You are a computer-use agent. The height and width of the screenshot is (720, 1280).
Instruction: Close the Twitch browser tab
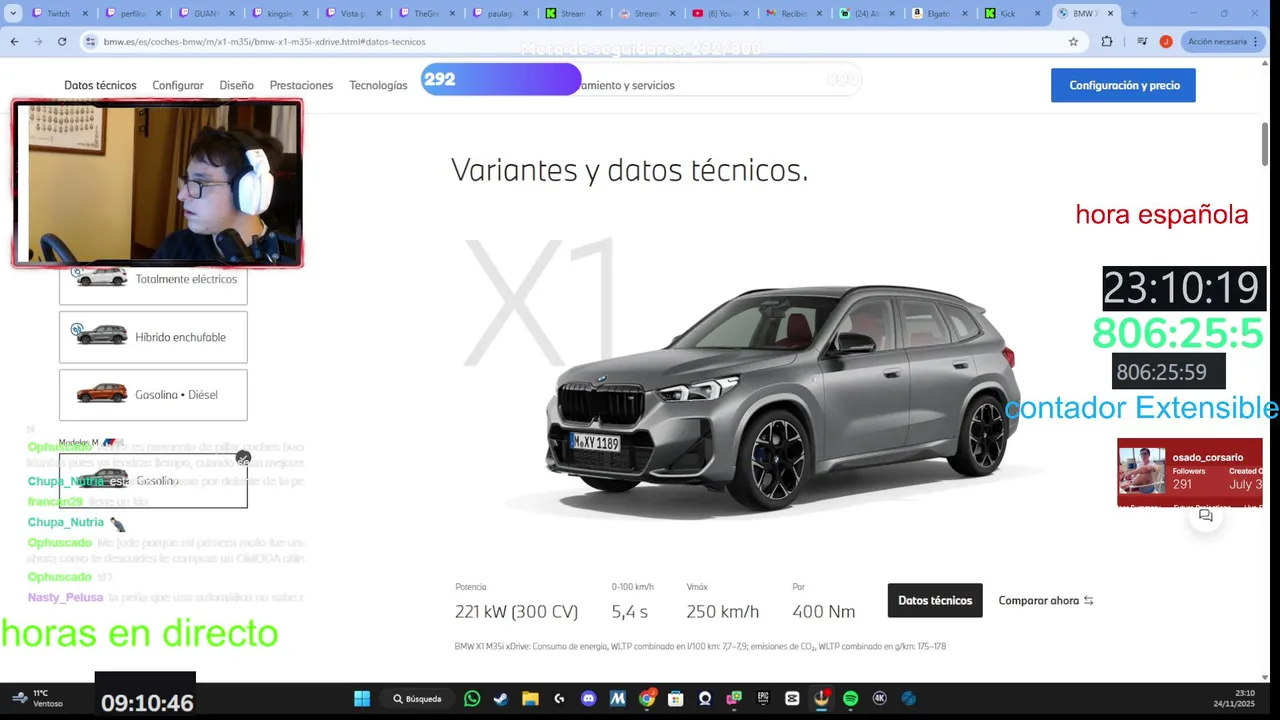click(x=85, y=14)
